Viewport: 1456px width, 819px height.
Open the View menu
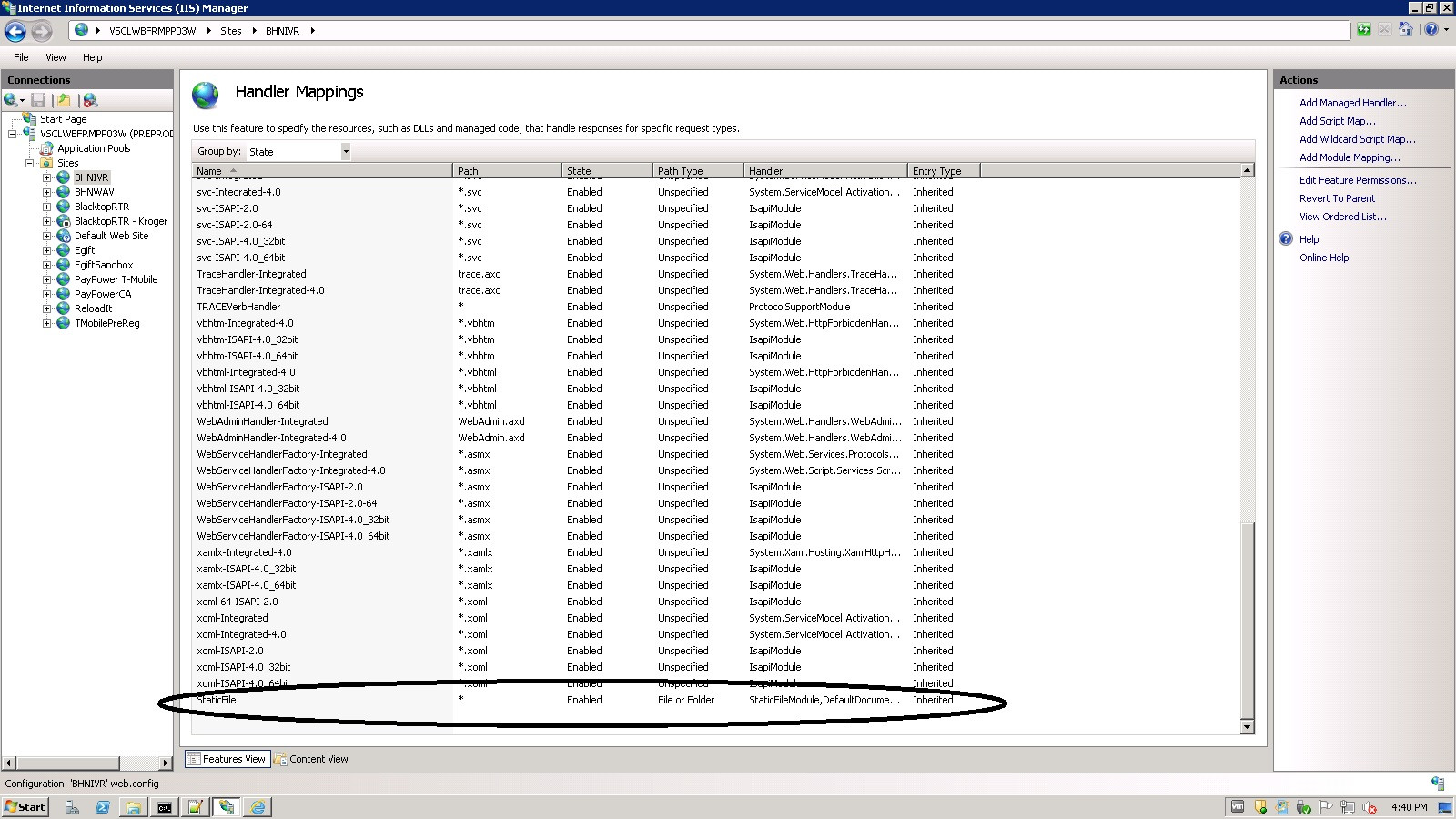click(56, 57)
